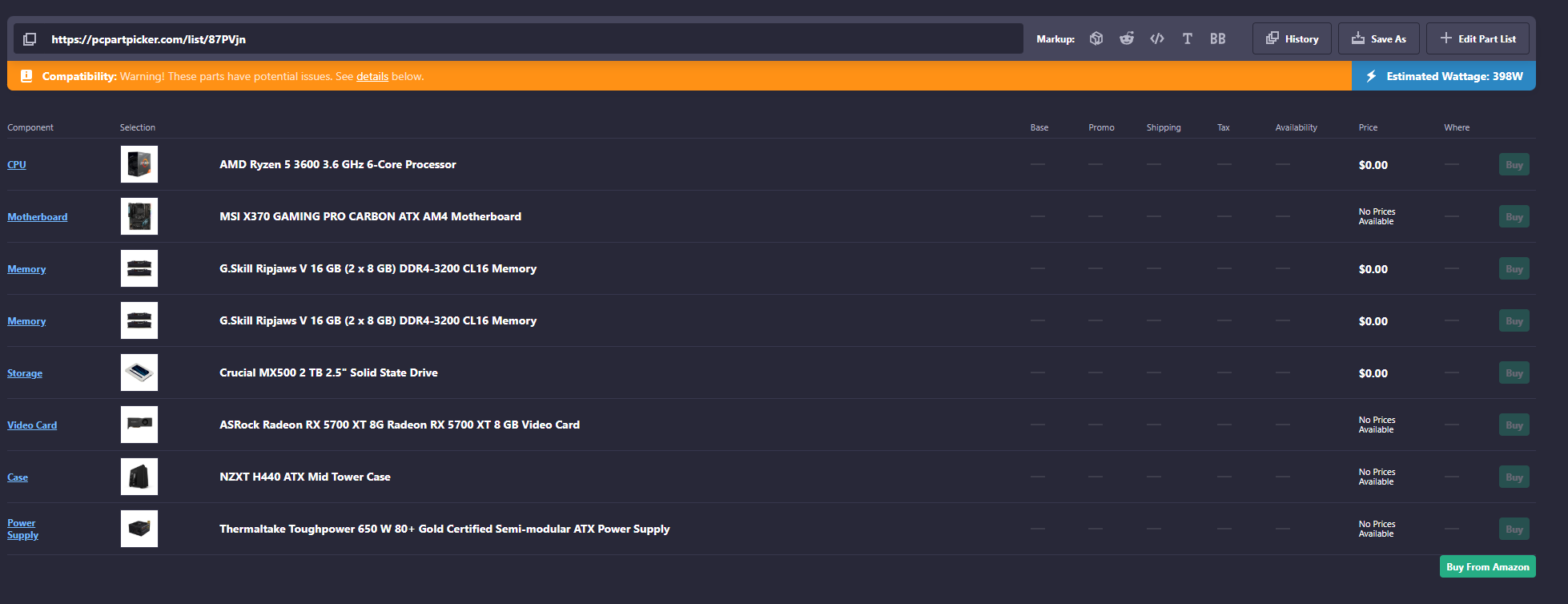Viewport: 1568px width, 604px height.
Task: Click the Storage price $0.00
Action: pos(1373,373)
